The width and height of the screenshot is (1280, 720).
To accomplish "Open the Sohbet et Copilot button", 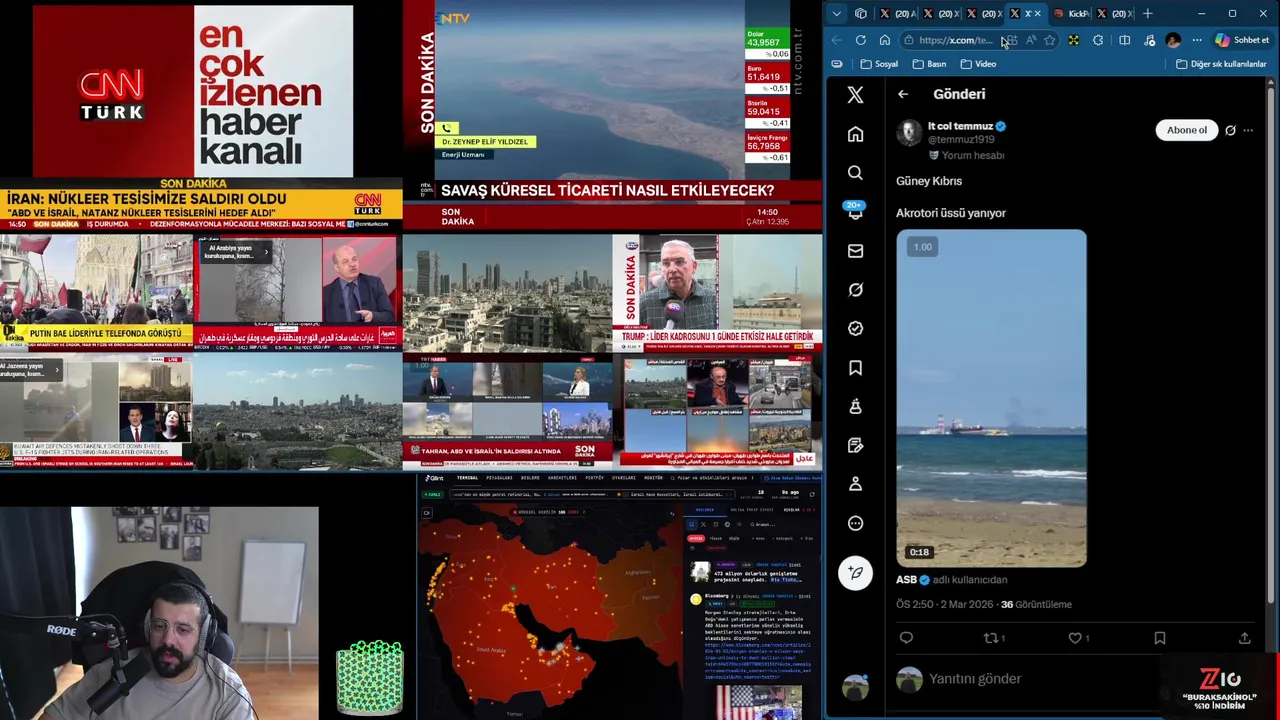I will (1242, 40).
